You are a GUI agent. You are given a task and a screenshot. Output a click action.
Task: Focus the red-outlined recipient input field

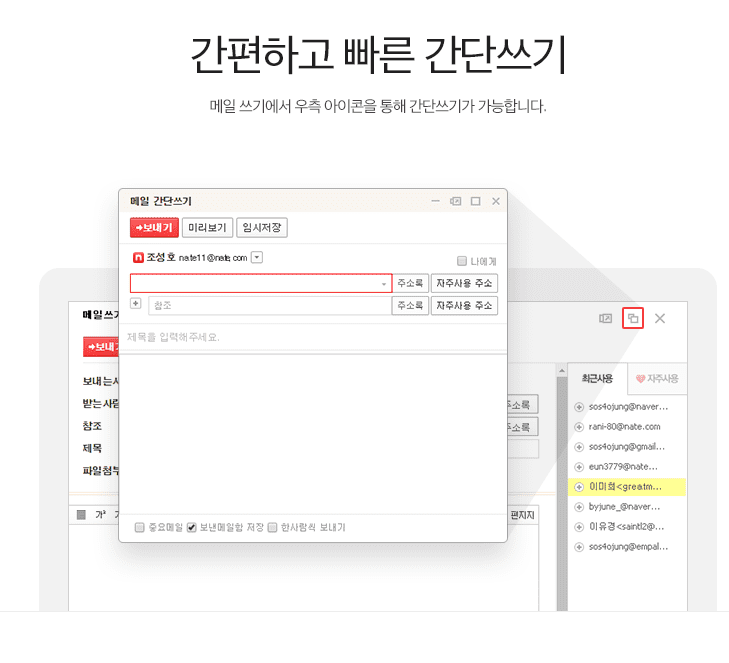(261, 283)
